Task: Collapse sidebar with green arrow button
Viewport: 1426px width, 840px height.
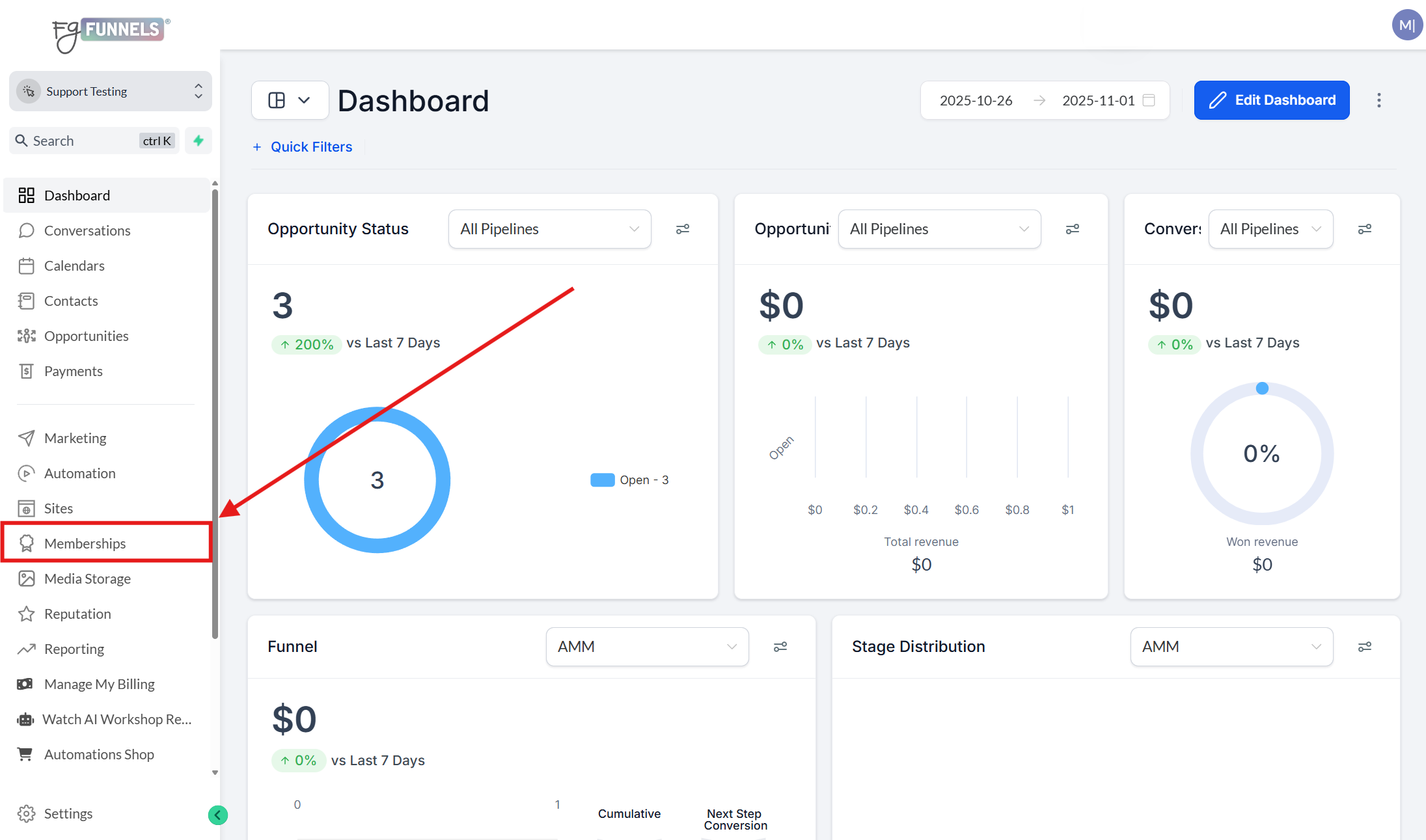Action: [217, 815]
